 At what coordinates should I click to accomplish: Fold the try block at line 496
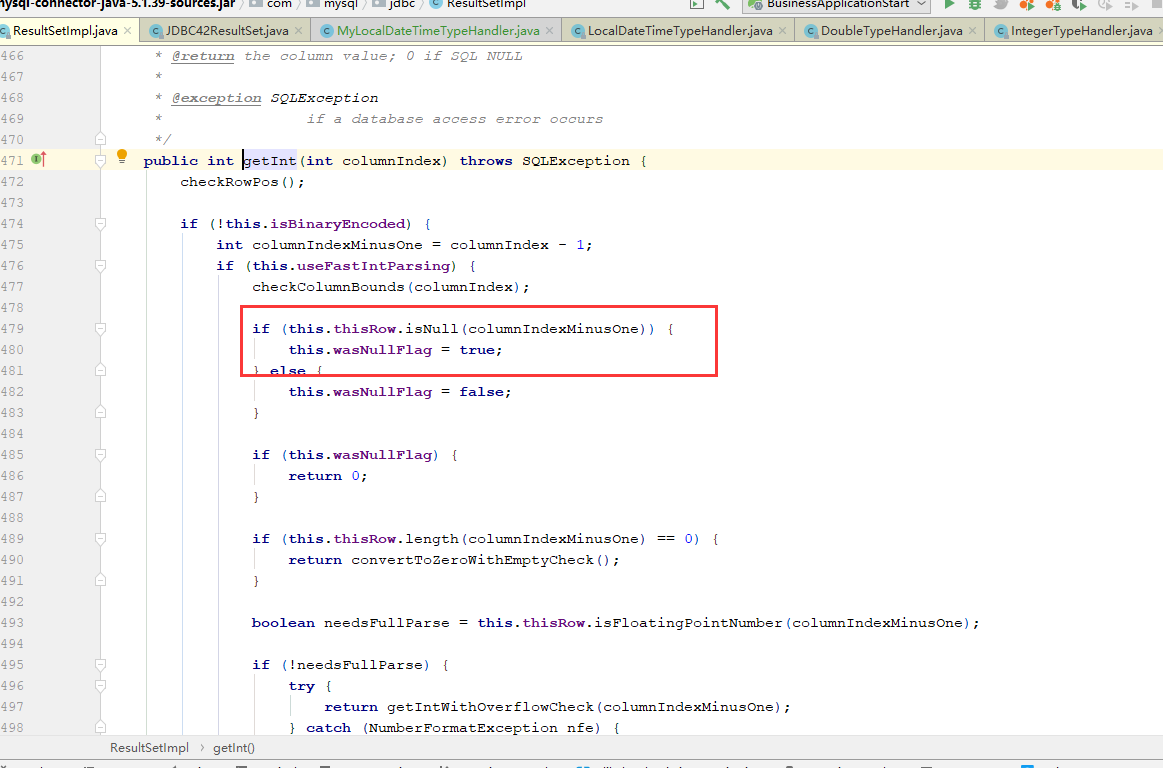[x=100, y=686]
